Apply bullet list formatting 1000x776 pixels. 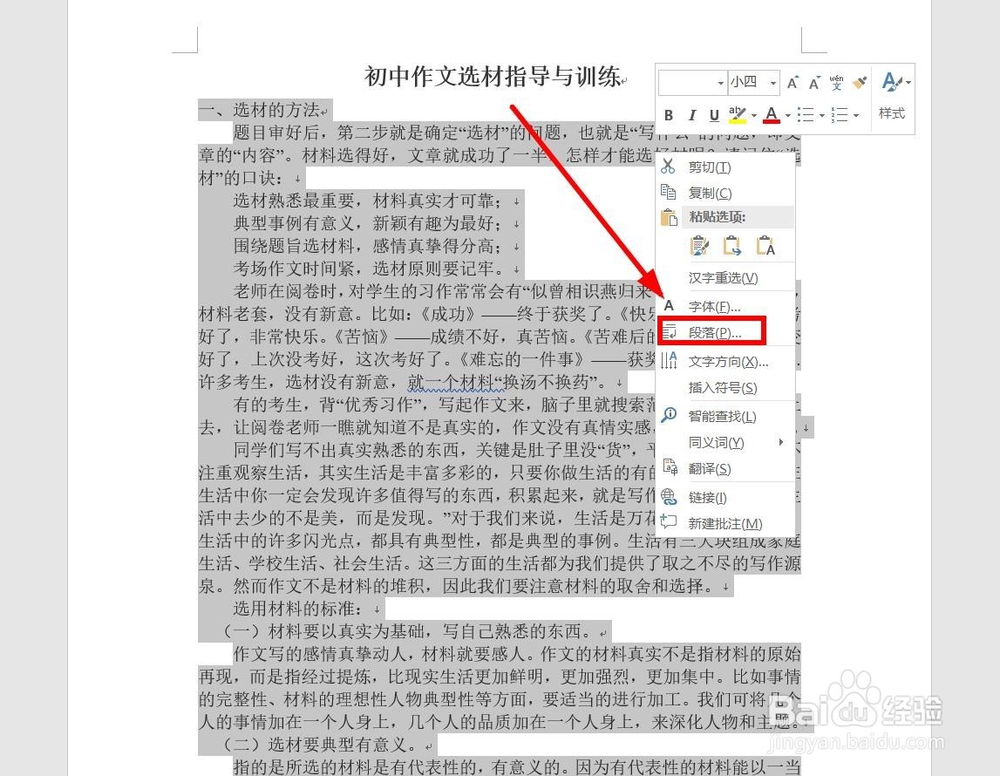pos(805,115)
